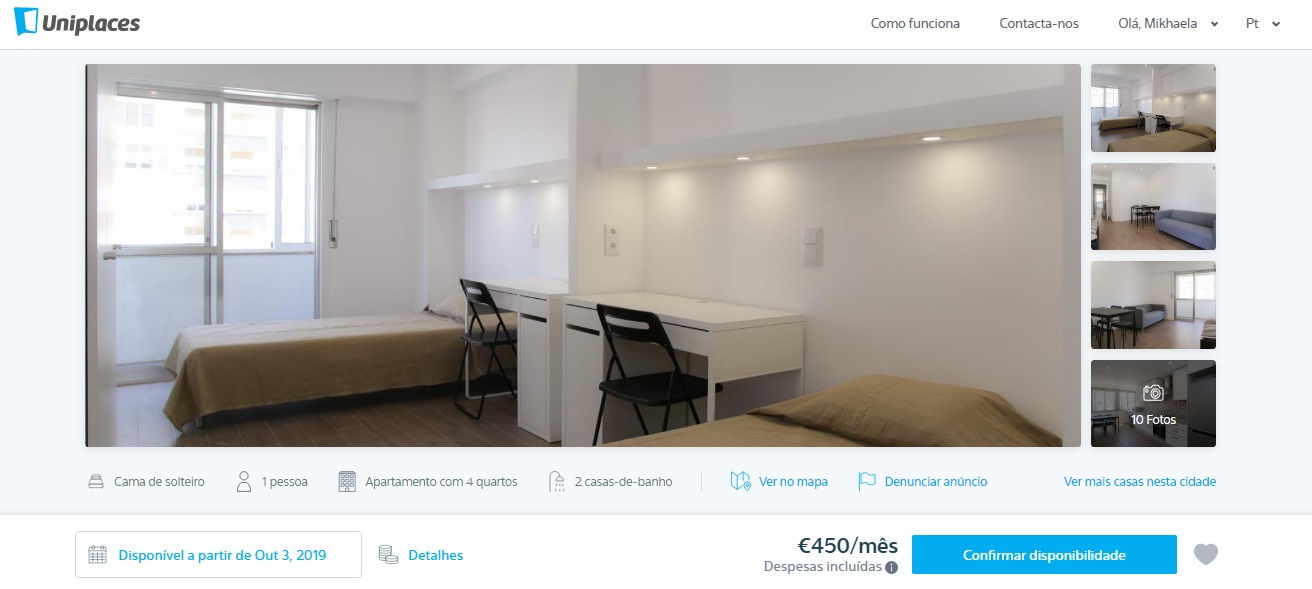Image resolution: width=1312 pixels, height=589 pixels.
Task: Click the flag icon for Denunciar anúncio
Action: [867, 481]
